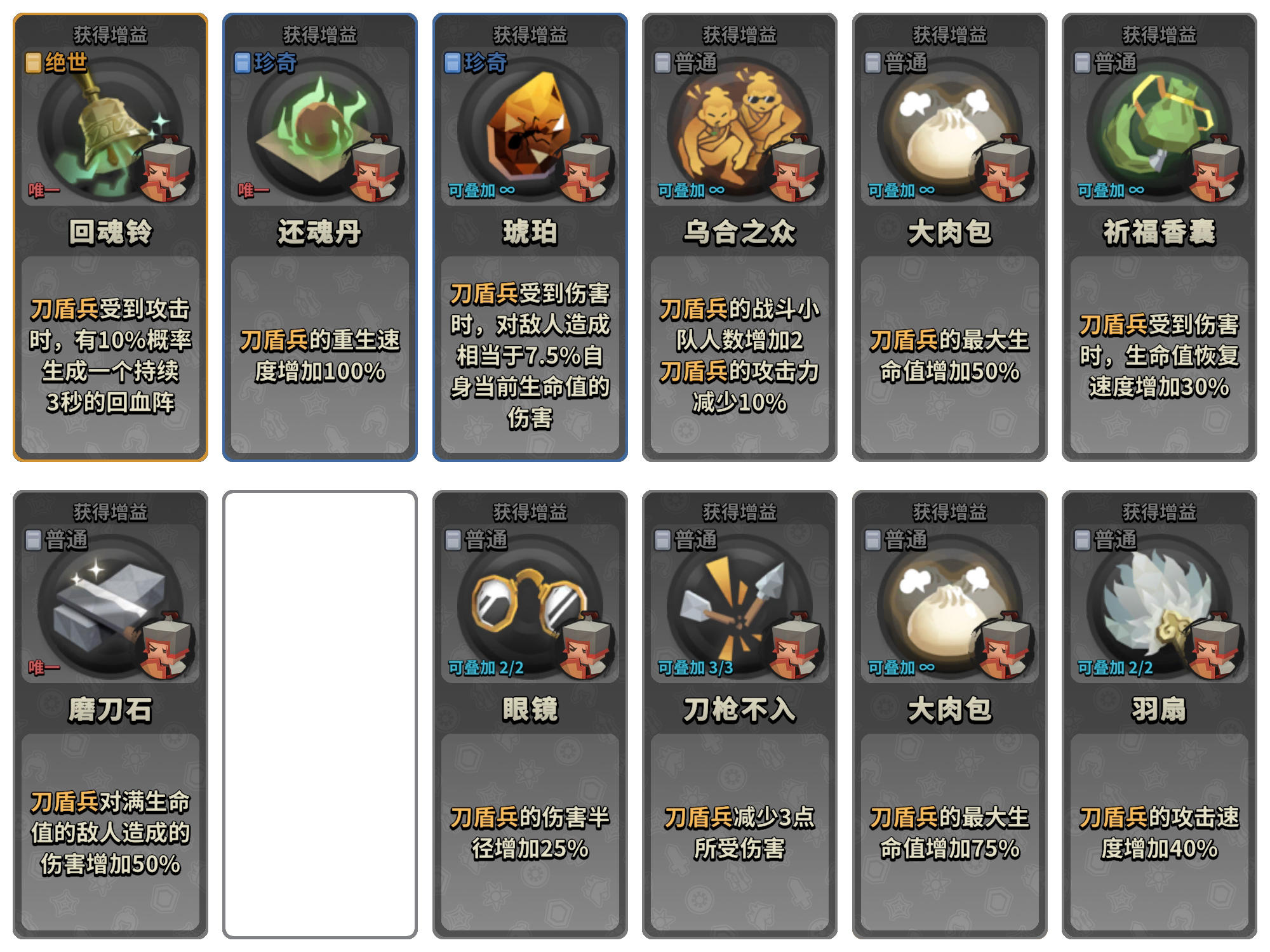The image size is (1270, 952).
Task: Click the empty blank card slot
Action: (x=319, y=714)
